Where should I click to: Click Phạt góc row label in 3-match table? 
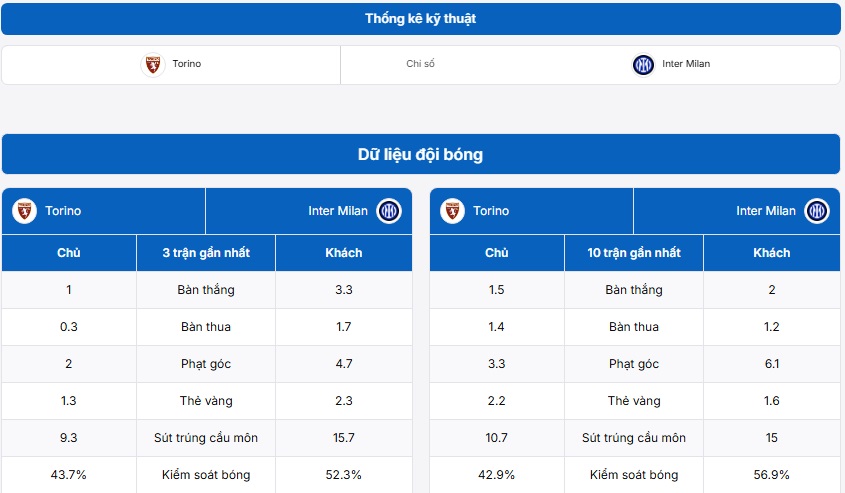[206, 364]
